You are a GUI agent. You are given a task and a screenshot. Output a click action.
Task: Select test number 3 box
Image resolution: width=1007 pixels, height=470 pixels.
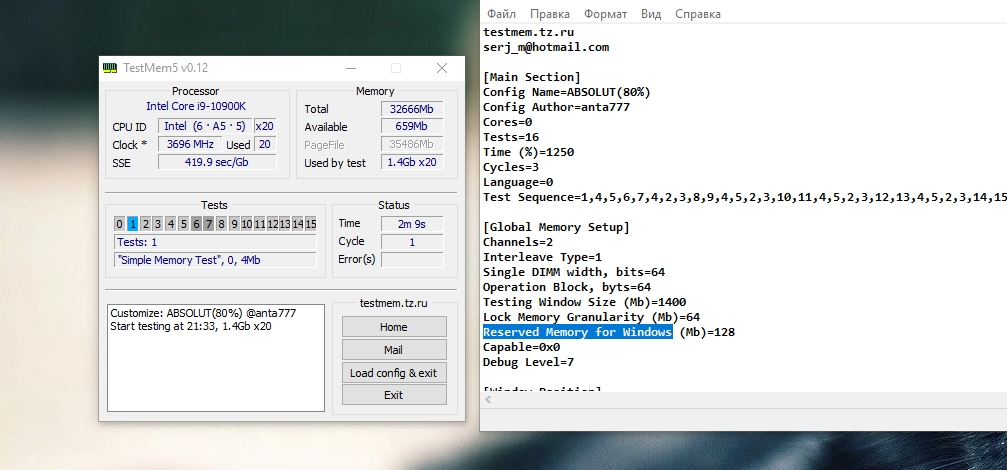(x=158, y=223)
